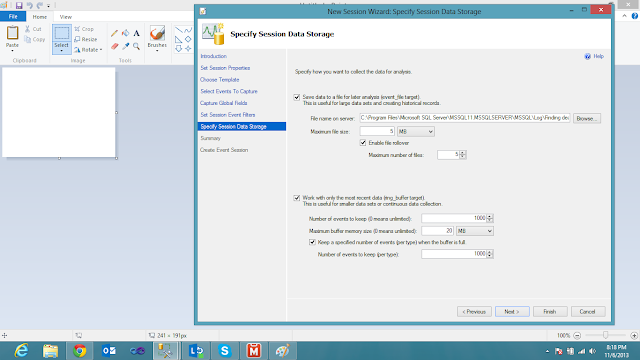Image resolution: width=640 pixels, height=360 pixels.
Task: Click the Number of events to keep spinner arrows
Action: pyautogui.click(x=490, y=218)
